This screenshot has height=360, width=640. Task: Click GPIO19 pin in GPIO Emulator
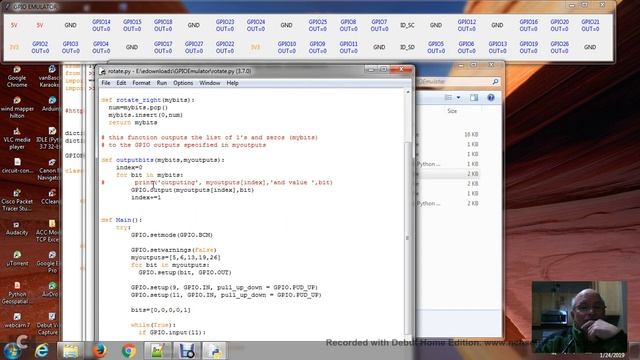click(x=529, y=47)
